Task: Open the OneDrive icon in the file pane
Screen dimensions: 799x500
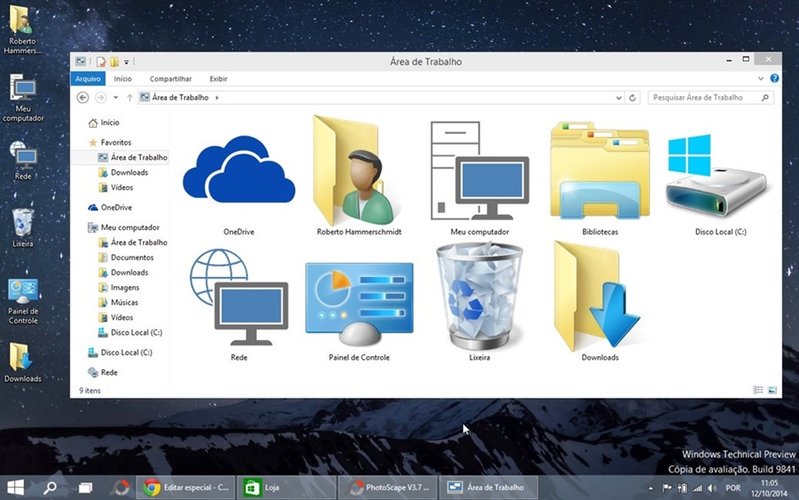Action: click(x=239, y=169)
